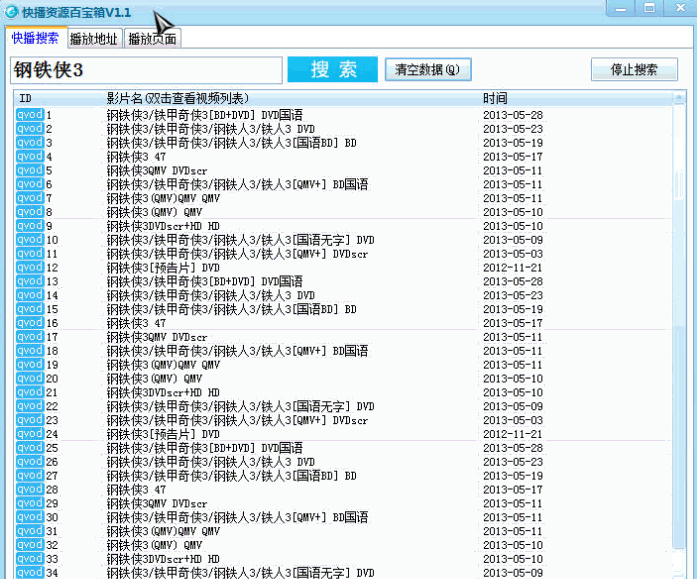Click the qvod icon in row 10
697x579 pixels.
(30, 240)
